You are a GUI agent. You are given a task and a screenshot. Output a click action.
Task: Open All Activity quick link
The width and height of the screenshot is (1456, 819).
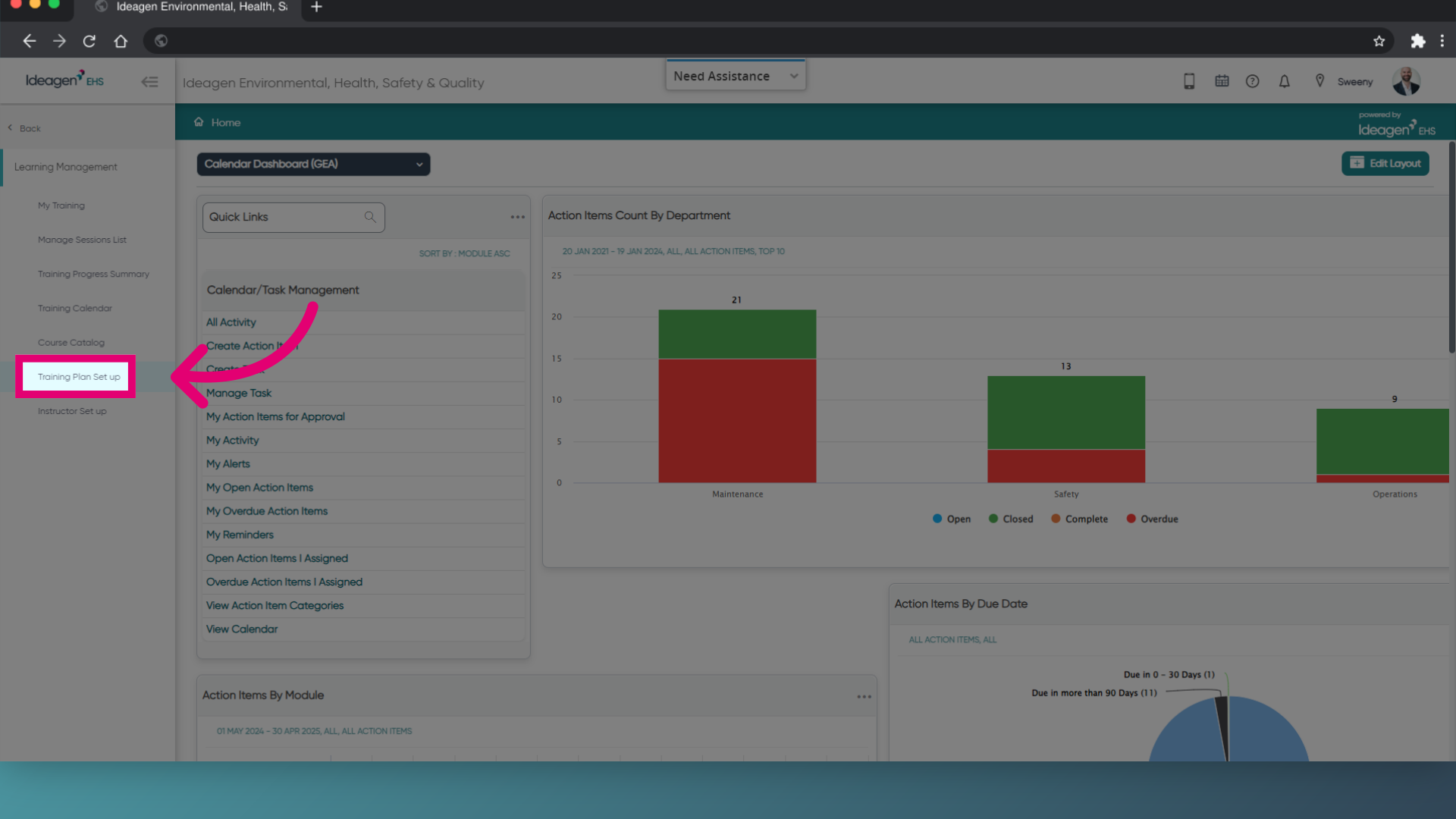click(x=231, y=322)
